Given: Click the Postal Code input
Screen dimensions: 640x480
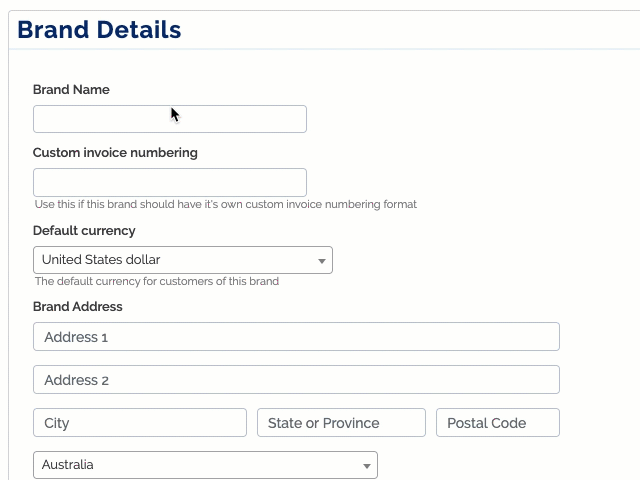Looking at the screenshot, I should (x=498, y=422).
